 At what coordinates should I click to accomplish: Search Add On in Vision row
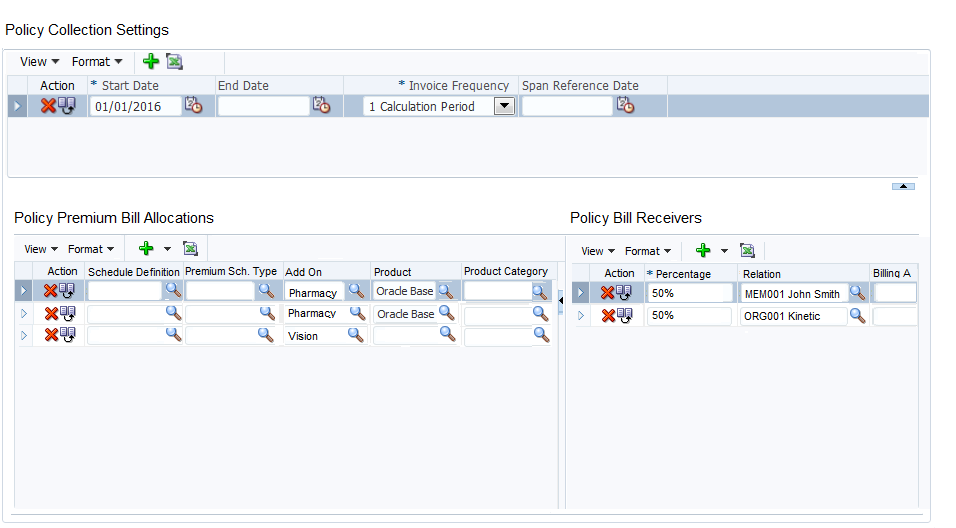(x=355, y=334)
